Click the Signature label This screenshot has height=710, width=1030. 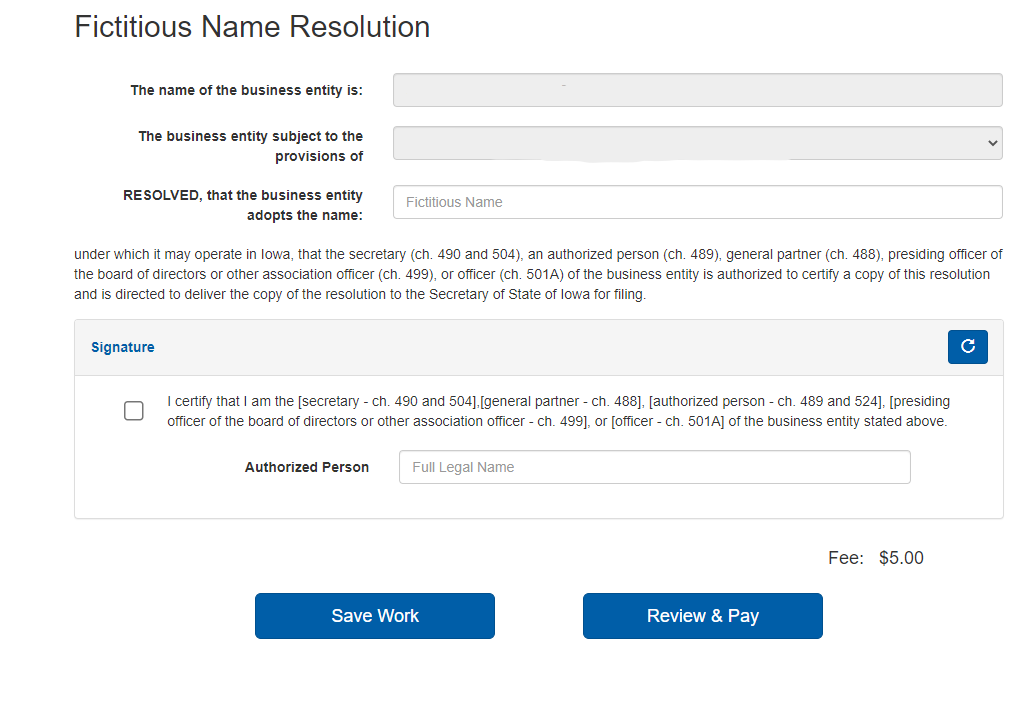pos(122,346)
